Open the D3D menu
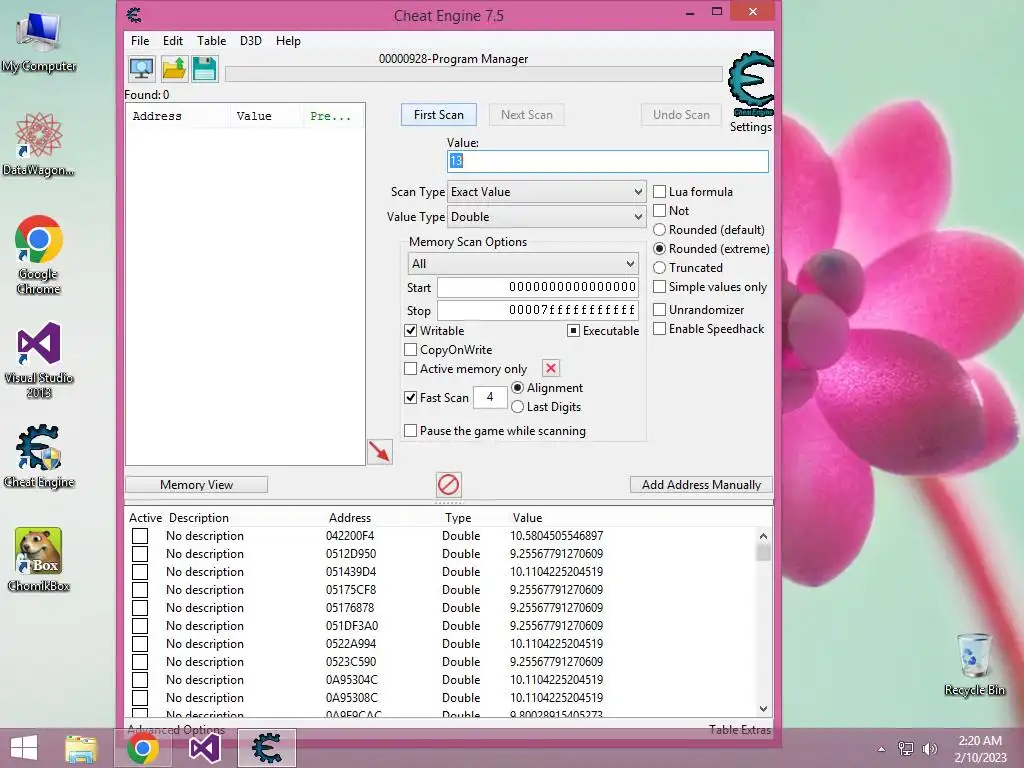Viewport: 1024px width, 768px height. tap(251, 40)
